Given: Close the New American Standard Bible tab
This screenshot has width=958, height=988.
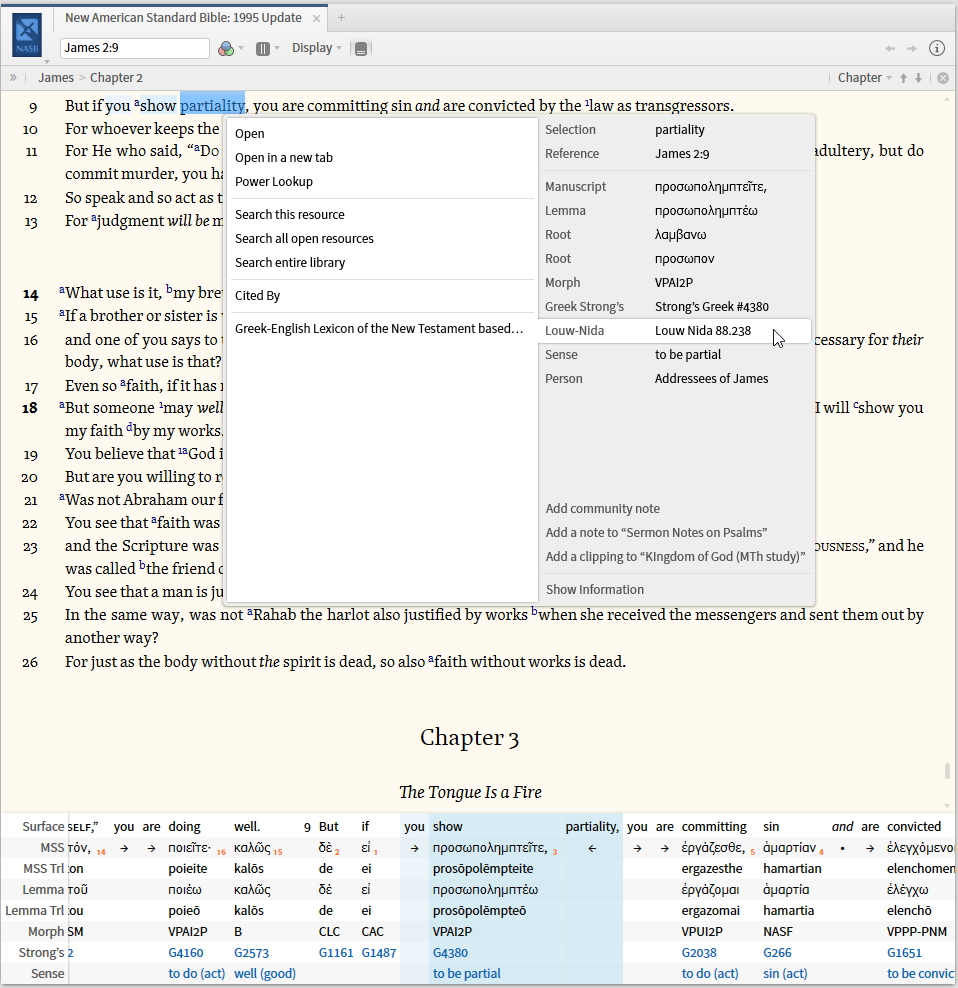Looking at the screenshot, I should tap(316, 18).
